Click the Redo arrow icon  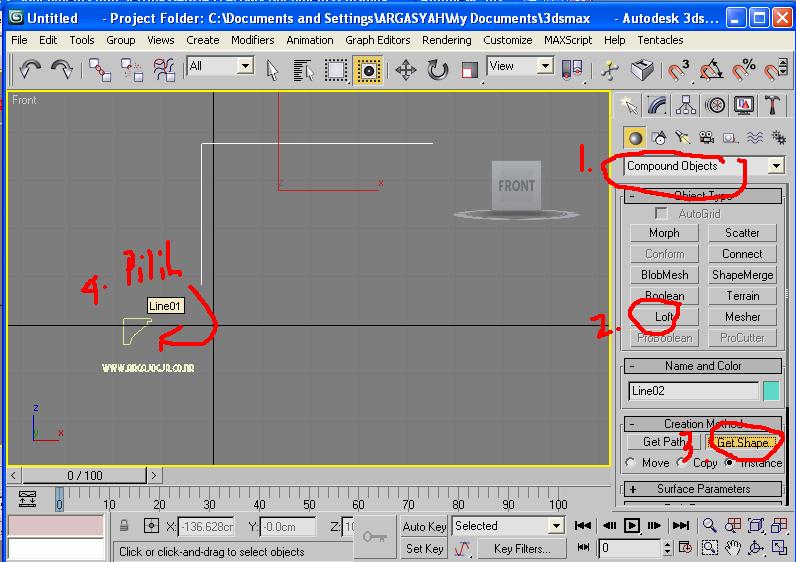point(62,69)
